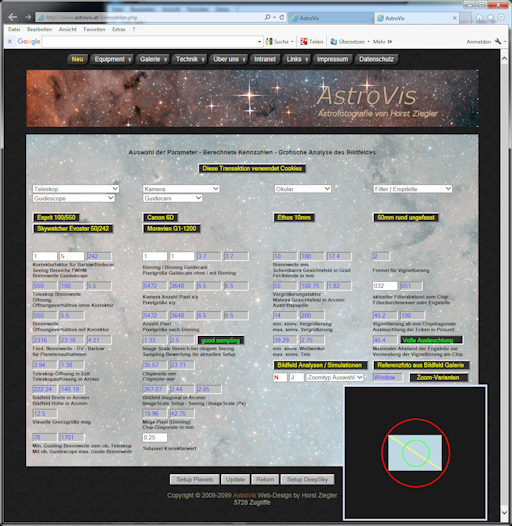This screenshot has height=526, width=512.
Task: Click the AstroVis banner image
Action: point(252,98)
